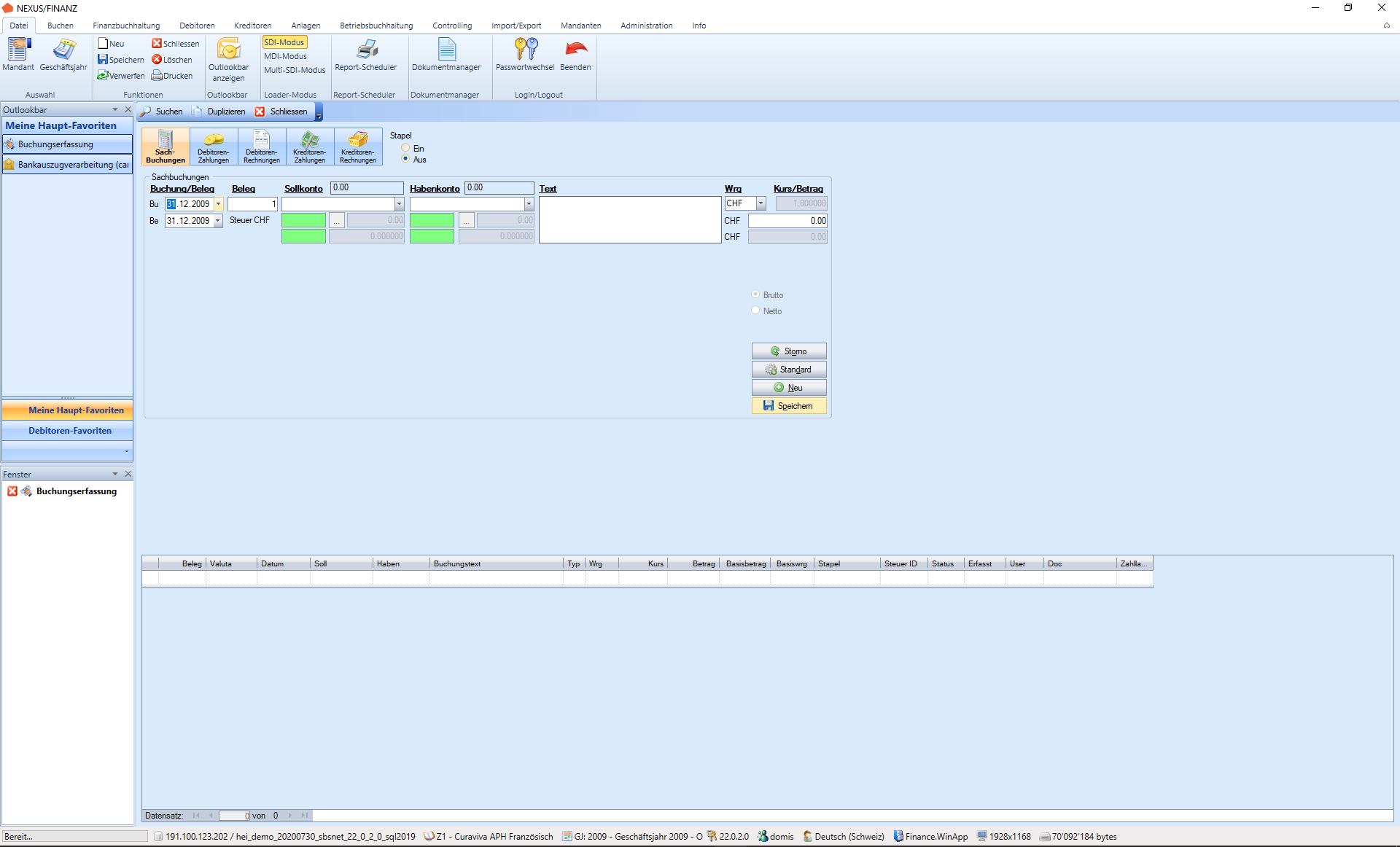Open the Bu date picker dropdown
1400x847 pixels.
point(218,204)
